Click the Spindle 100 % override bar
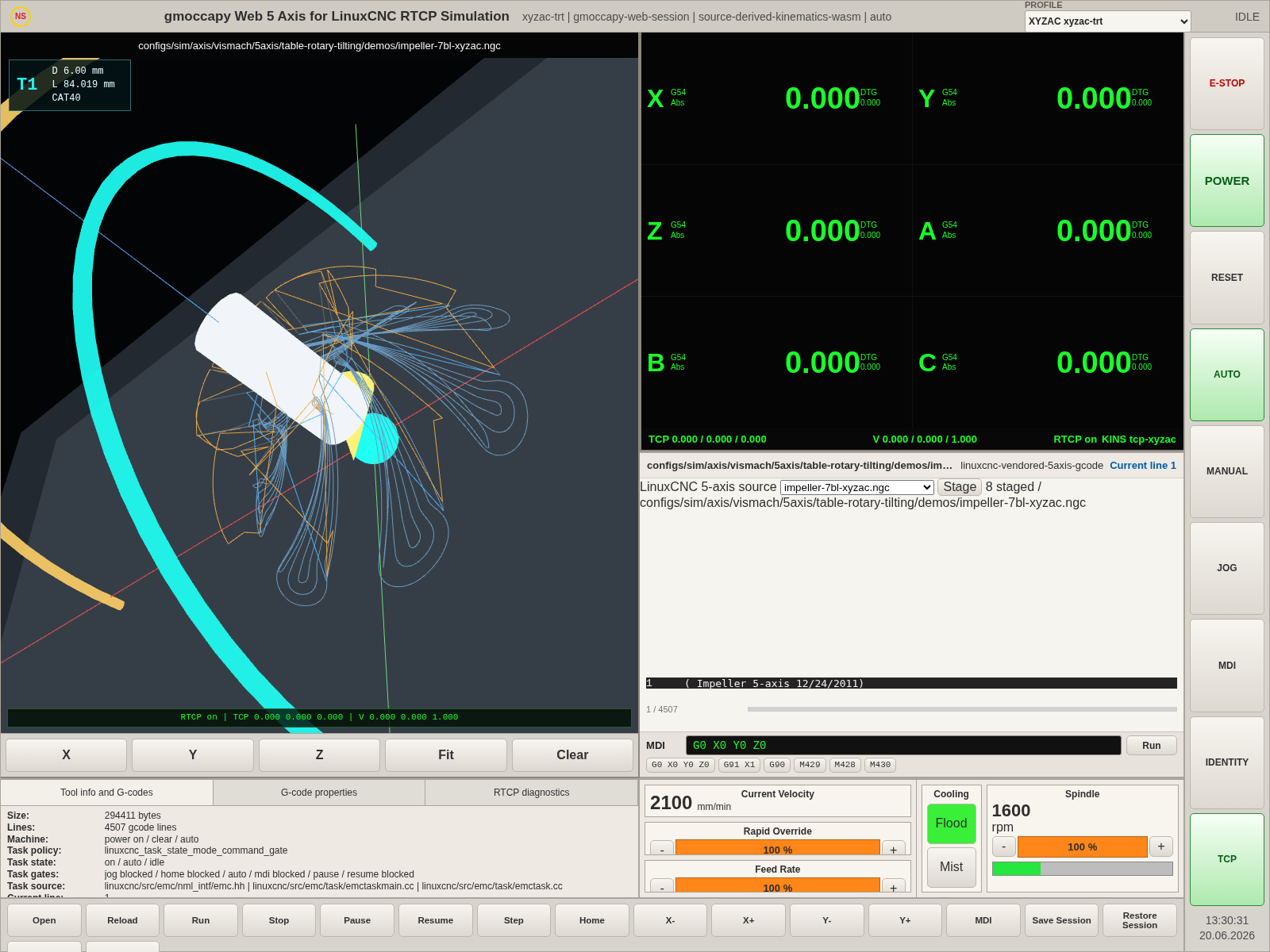1270x952 pixels. pyautogui.click(x=1083, y=846)
